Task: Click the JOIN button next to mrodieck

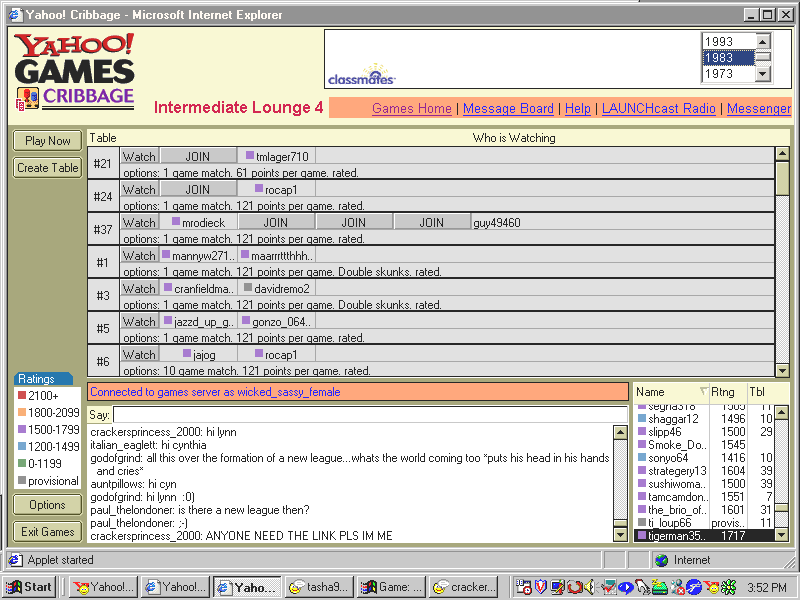Action: coord(276,222)
